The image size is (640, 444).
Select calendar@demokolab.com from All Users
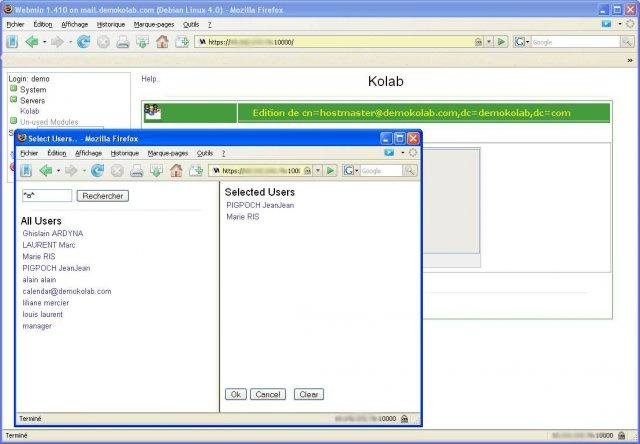(x=67, y=291)
